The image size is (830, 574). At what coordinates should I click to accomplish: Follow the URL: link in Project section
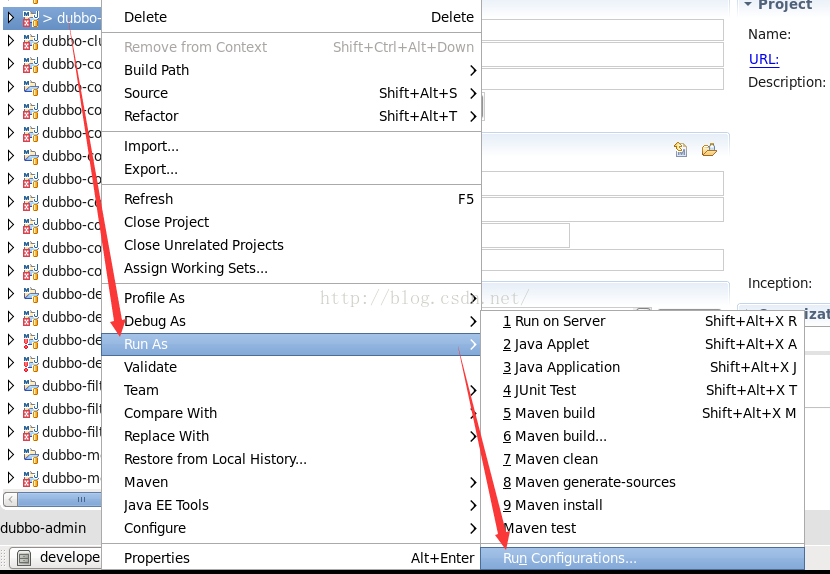point(763,59)
